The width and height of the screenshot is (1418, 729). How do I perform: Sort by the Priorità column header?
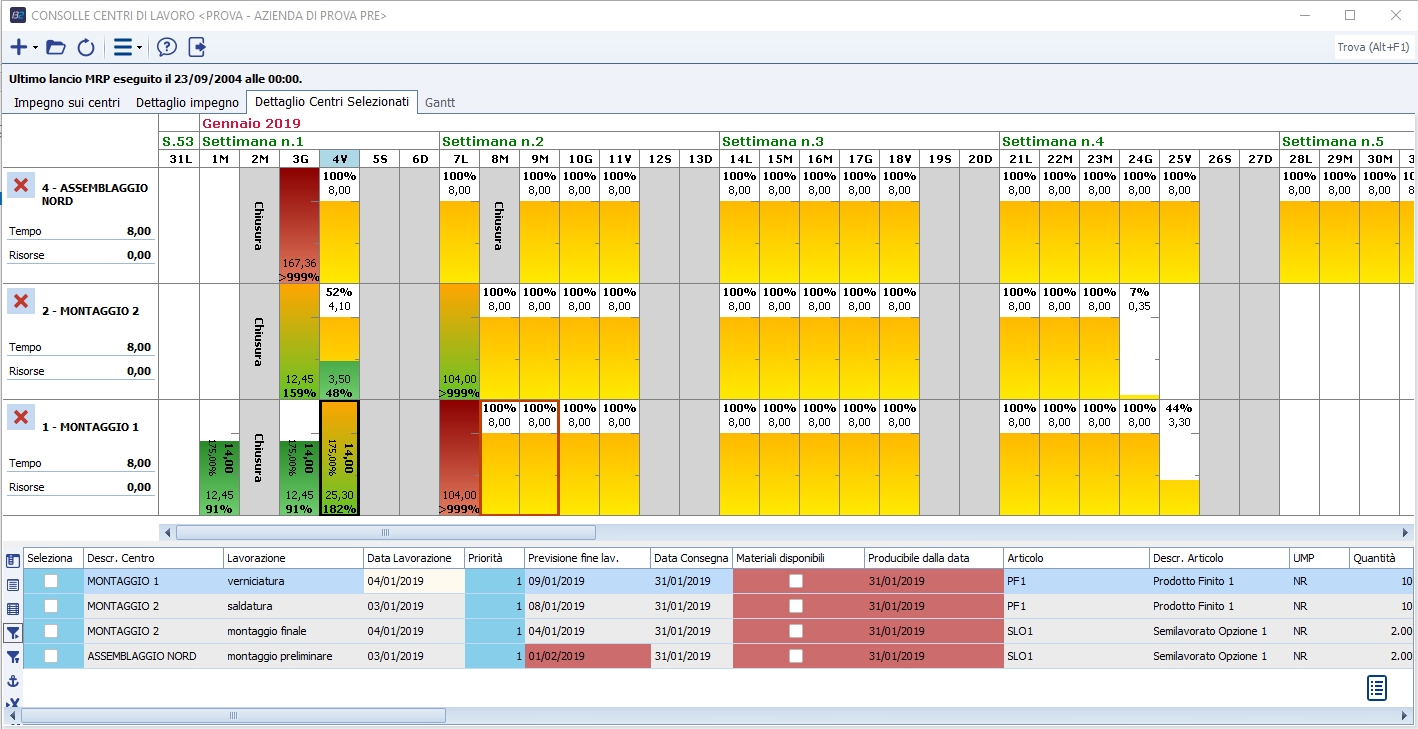pyautogui.click(x=494, y=558)
